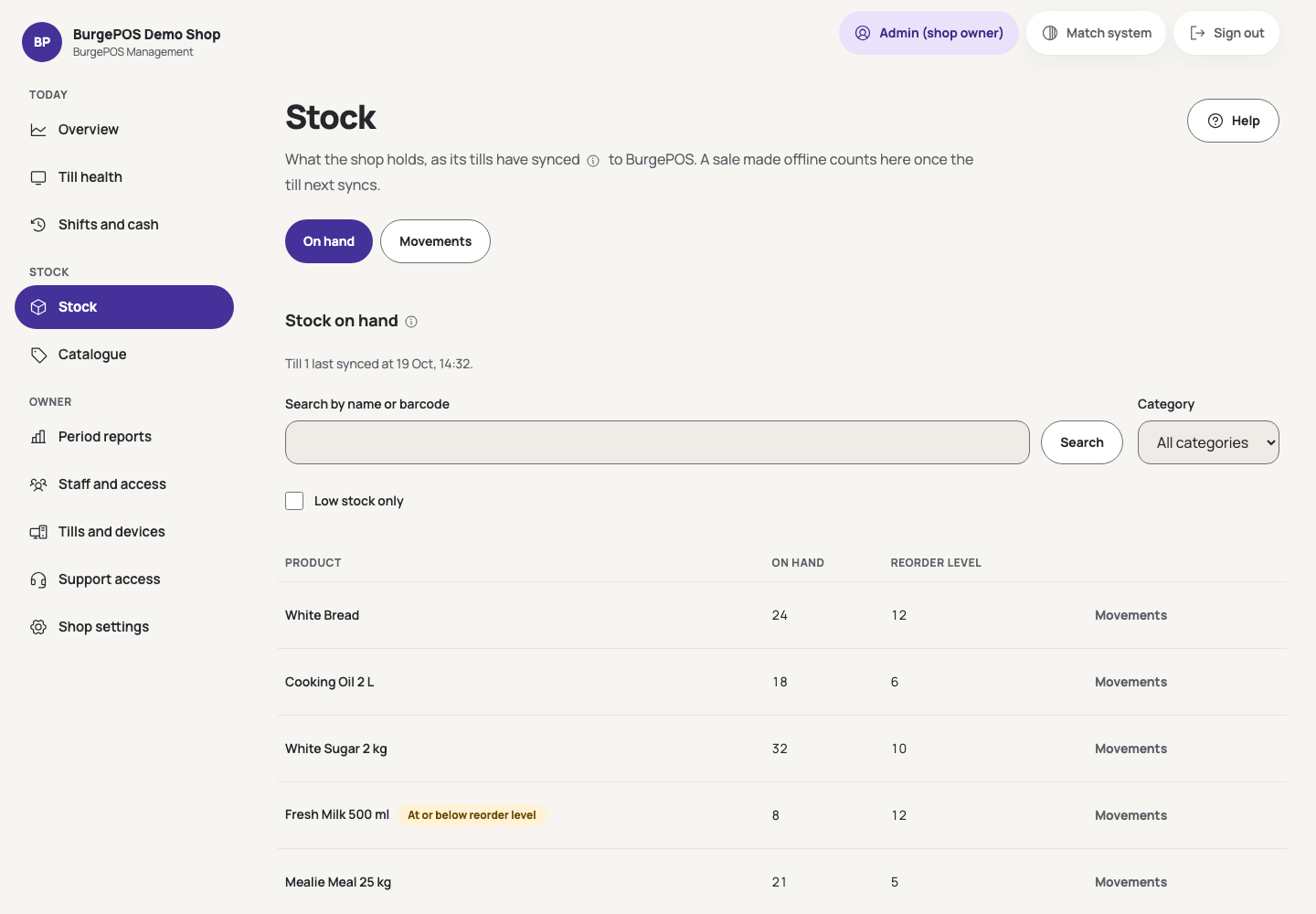View Movements for Mealie Meal 25 kg
Image resolution: width=1316 pixels, height=914 pixels.
tap(1130, 882)
